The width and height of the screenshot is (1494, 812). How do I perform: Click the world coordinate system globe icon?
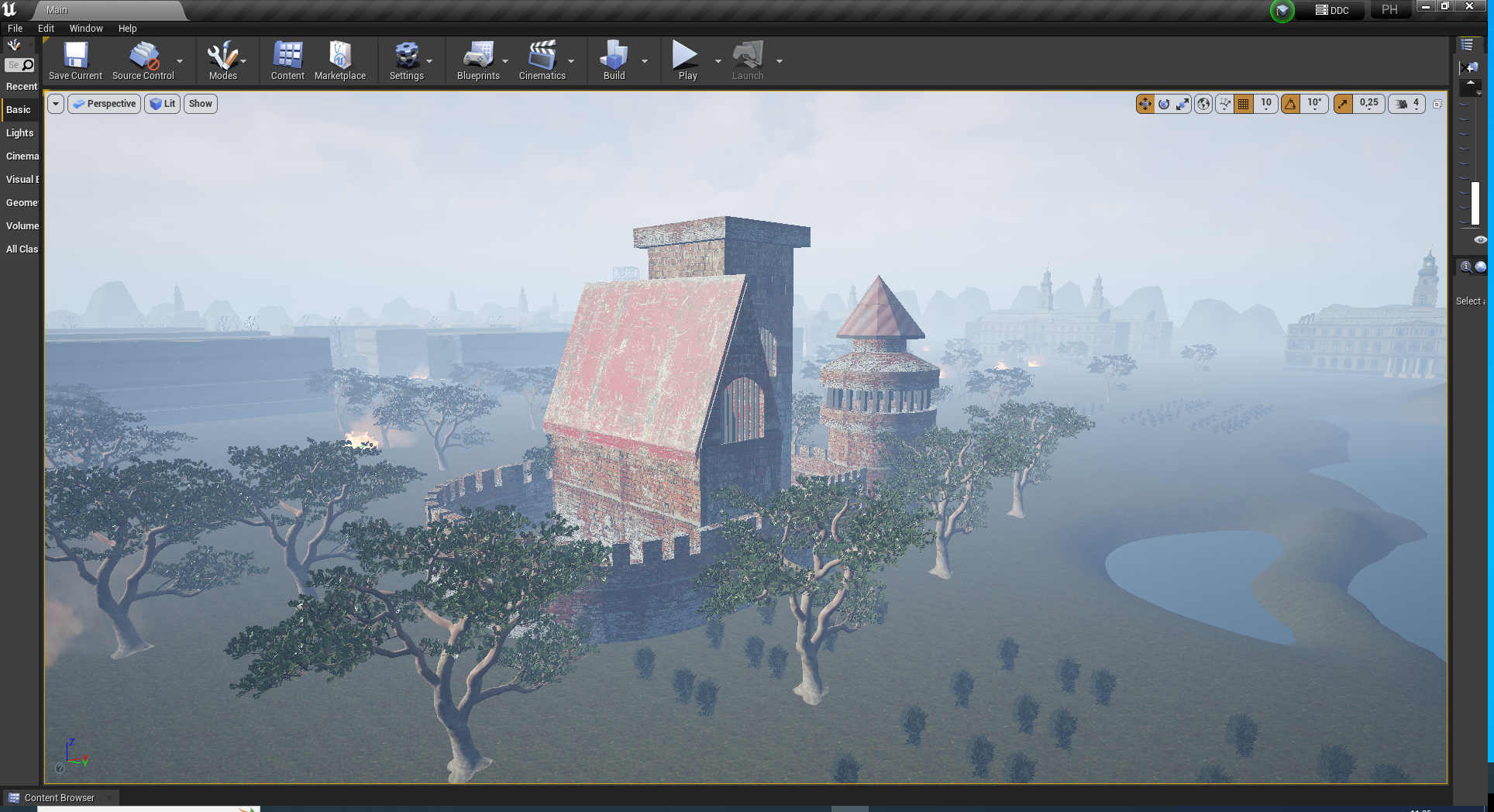click(x=1203, y=104)
